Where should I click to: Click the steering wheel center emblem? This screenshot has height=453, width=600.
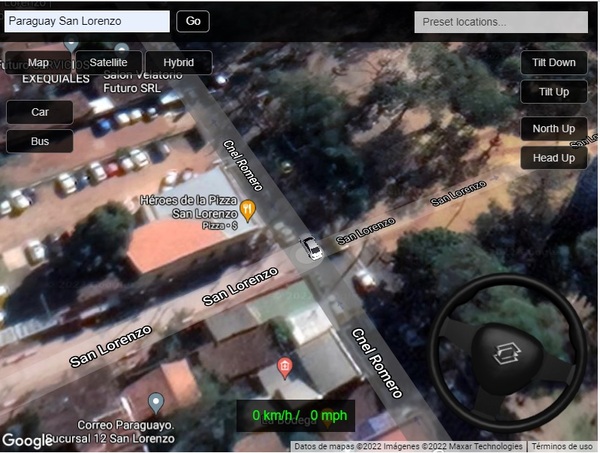(507, 354)
